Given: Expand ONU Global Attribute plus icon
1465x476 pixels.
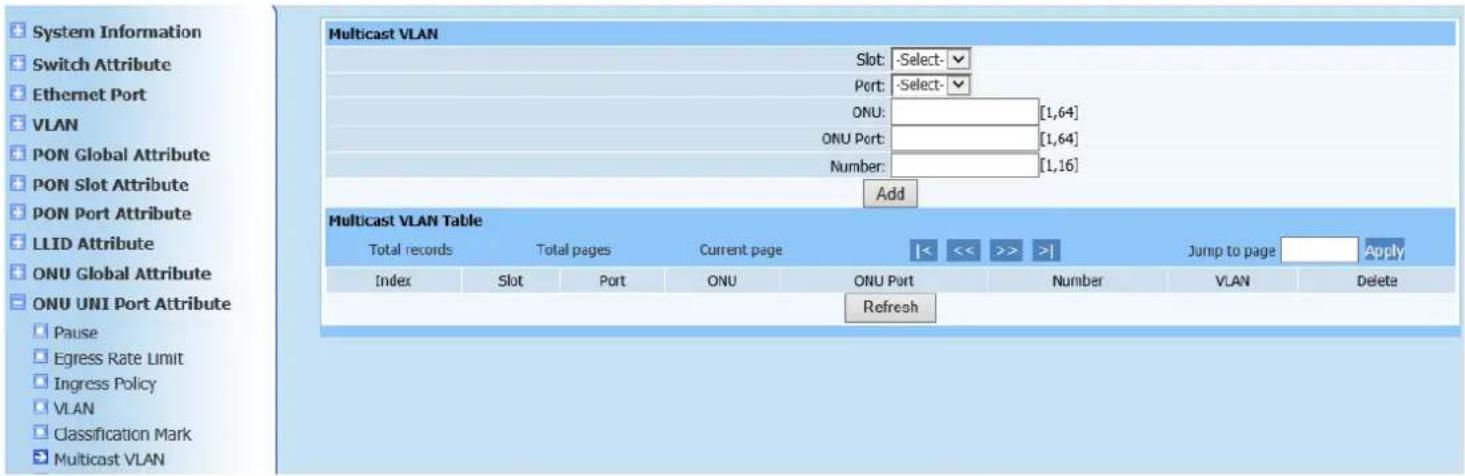Looking at the screenshot, I should point(17,274).
